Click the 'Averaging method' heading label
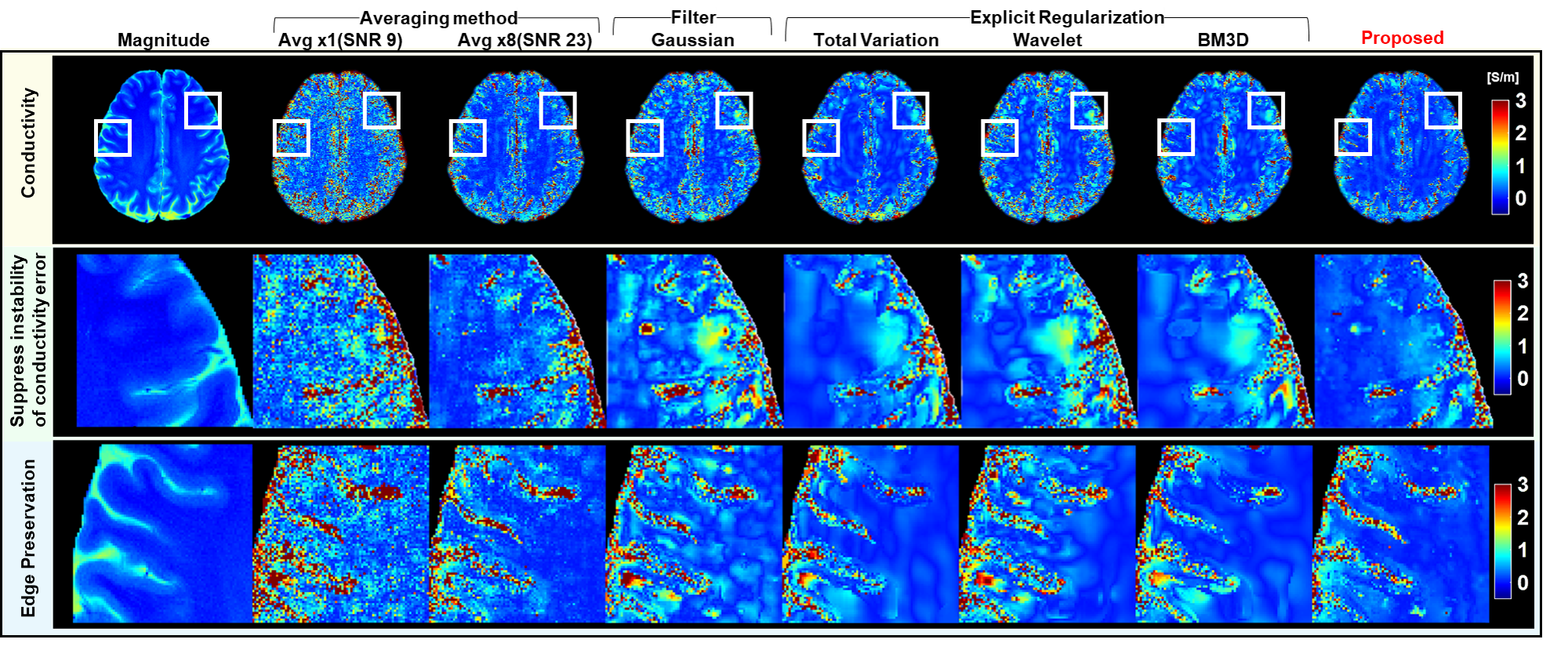1568x661 pixels. [x=438, y=18]
